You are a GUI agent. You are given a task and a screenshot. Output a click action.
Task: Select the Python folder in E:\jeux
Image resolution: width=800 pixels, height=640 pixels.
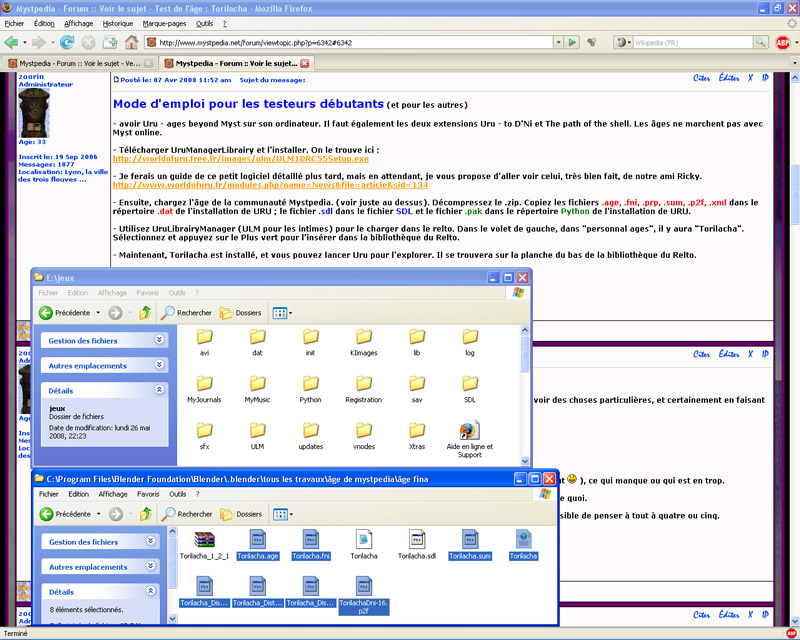pyautogui.click(x=310, y=389)
